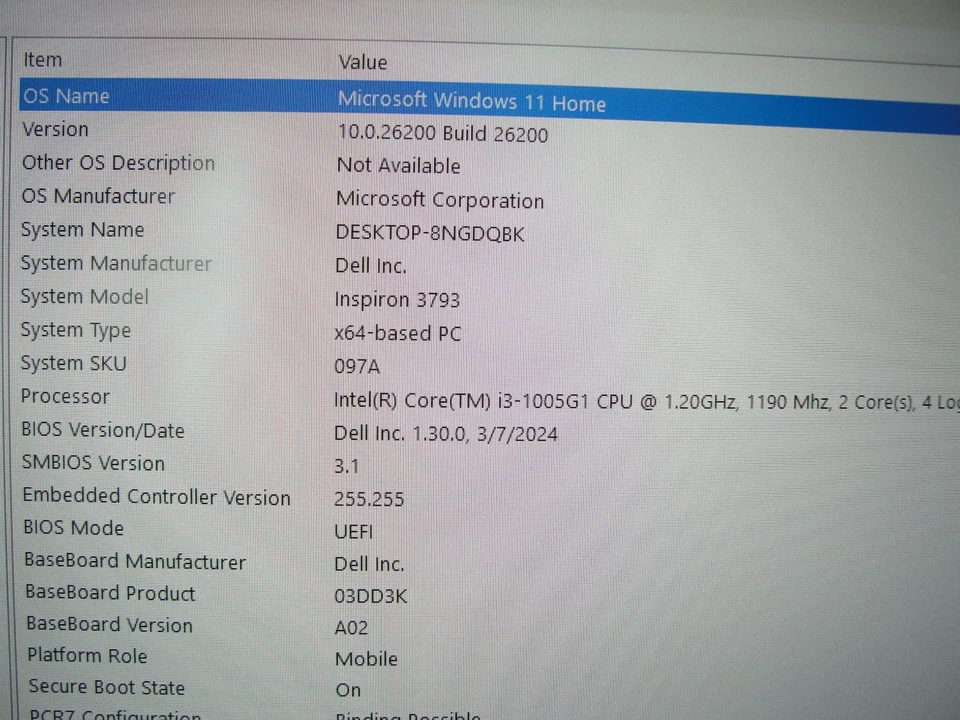Select the BIOS Version/Date row label
Image resolution: width=960 pixels, height=720 pixels.
coord(103,430)
